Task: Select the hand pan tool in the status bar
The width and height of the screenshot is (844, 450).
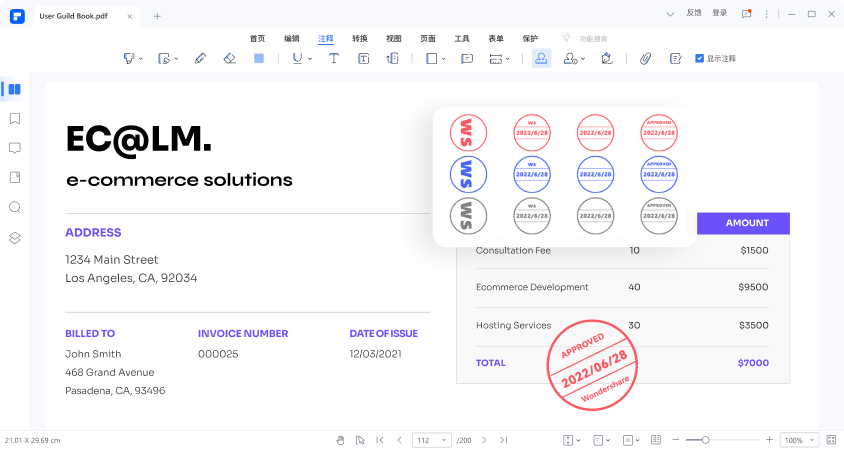Action: tap(339, 440)
